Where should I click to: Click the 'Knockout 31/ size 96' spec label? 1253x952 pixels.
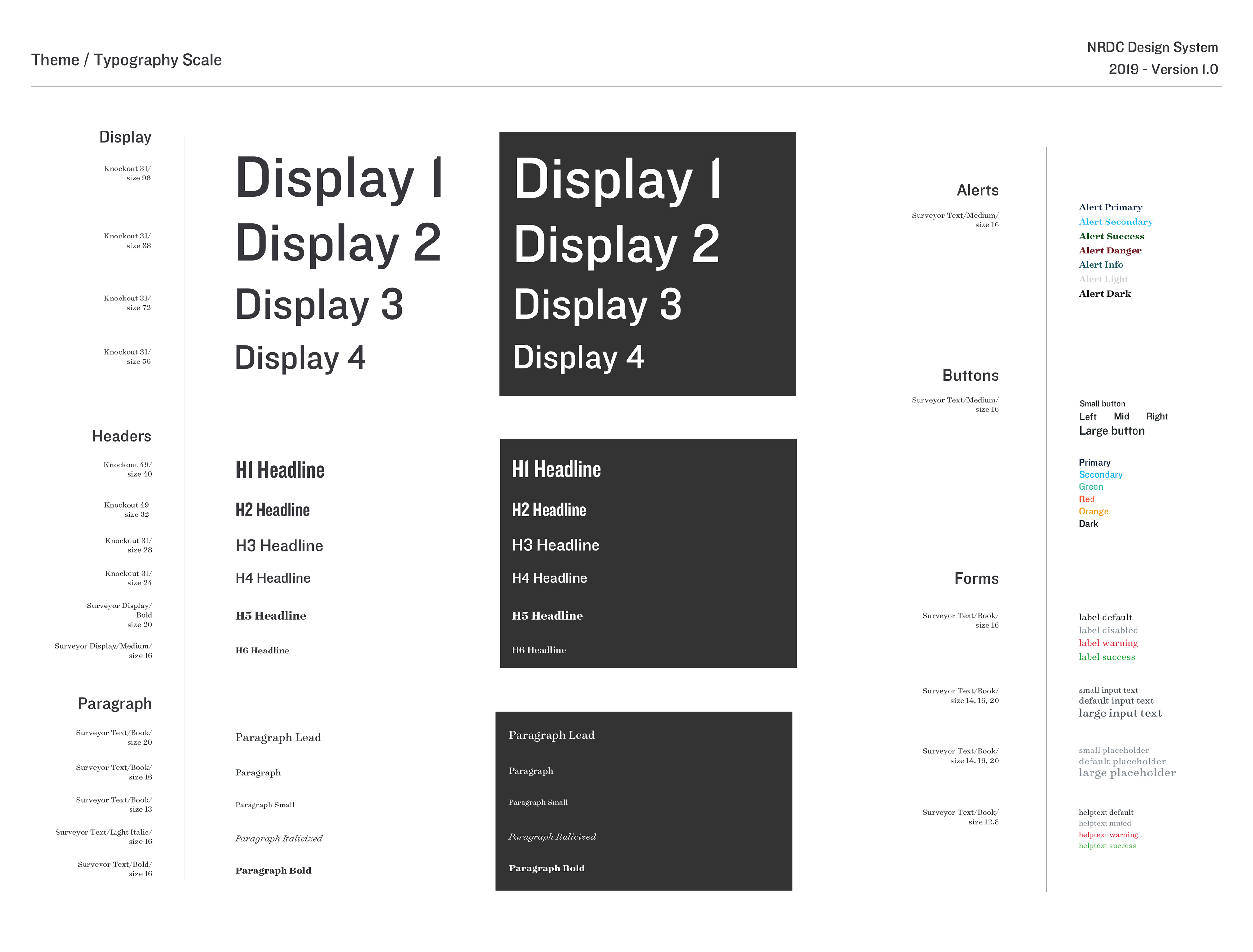(128, 173)
